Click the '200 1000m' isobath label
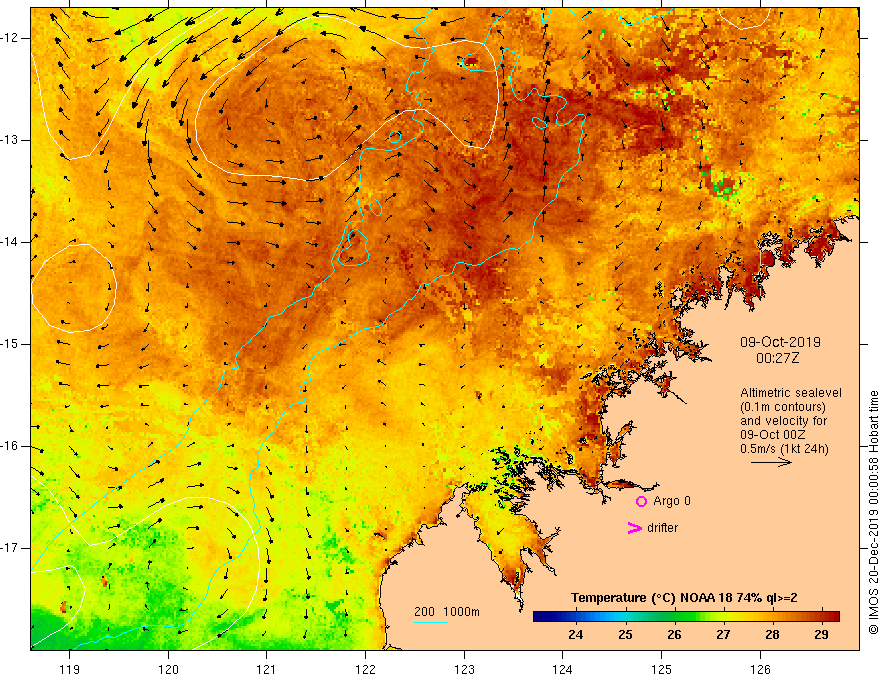The height and width of the screenshot is (680, 880). pos(447,612)
